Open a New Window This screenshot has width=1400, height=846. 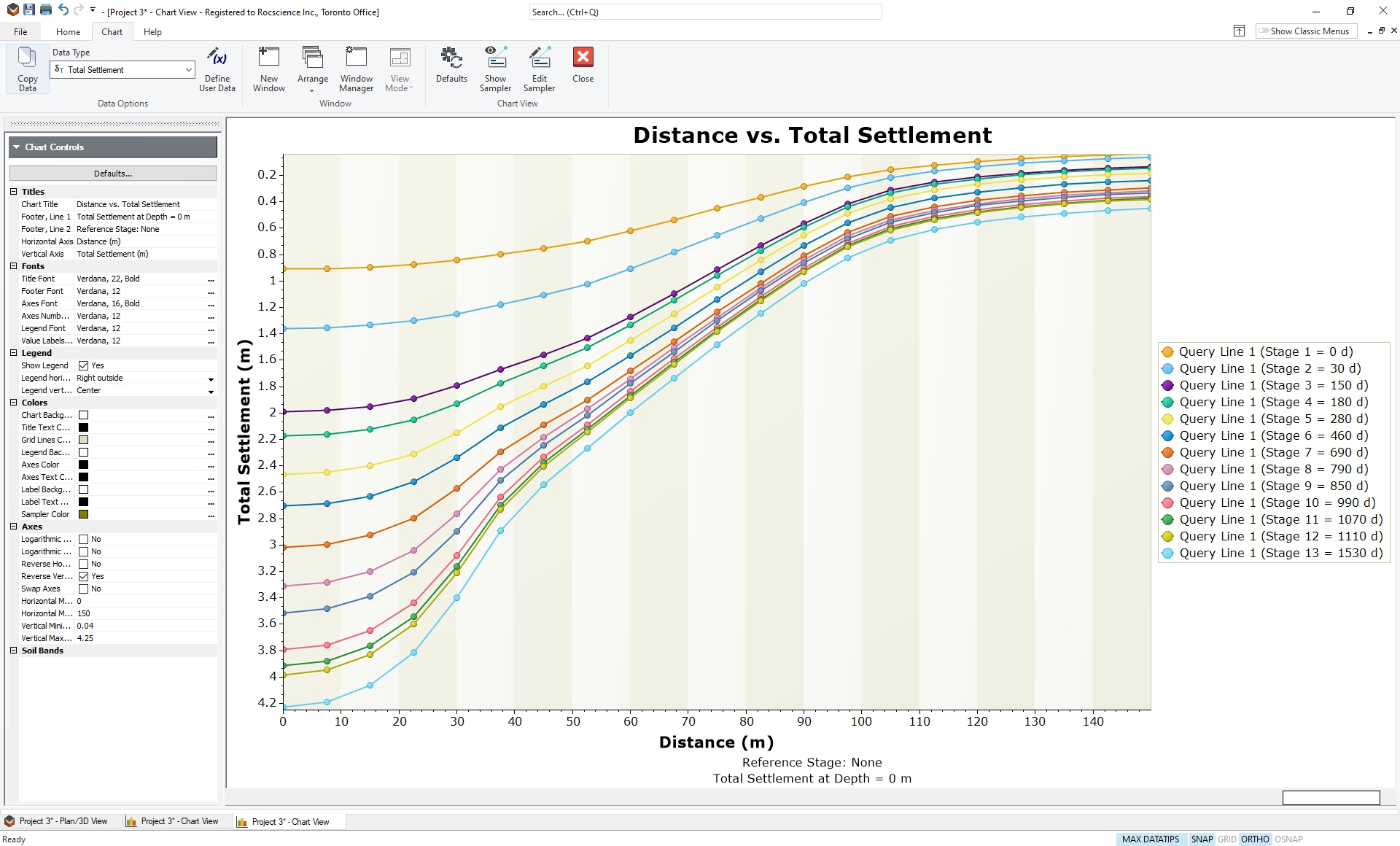(268, 69)
